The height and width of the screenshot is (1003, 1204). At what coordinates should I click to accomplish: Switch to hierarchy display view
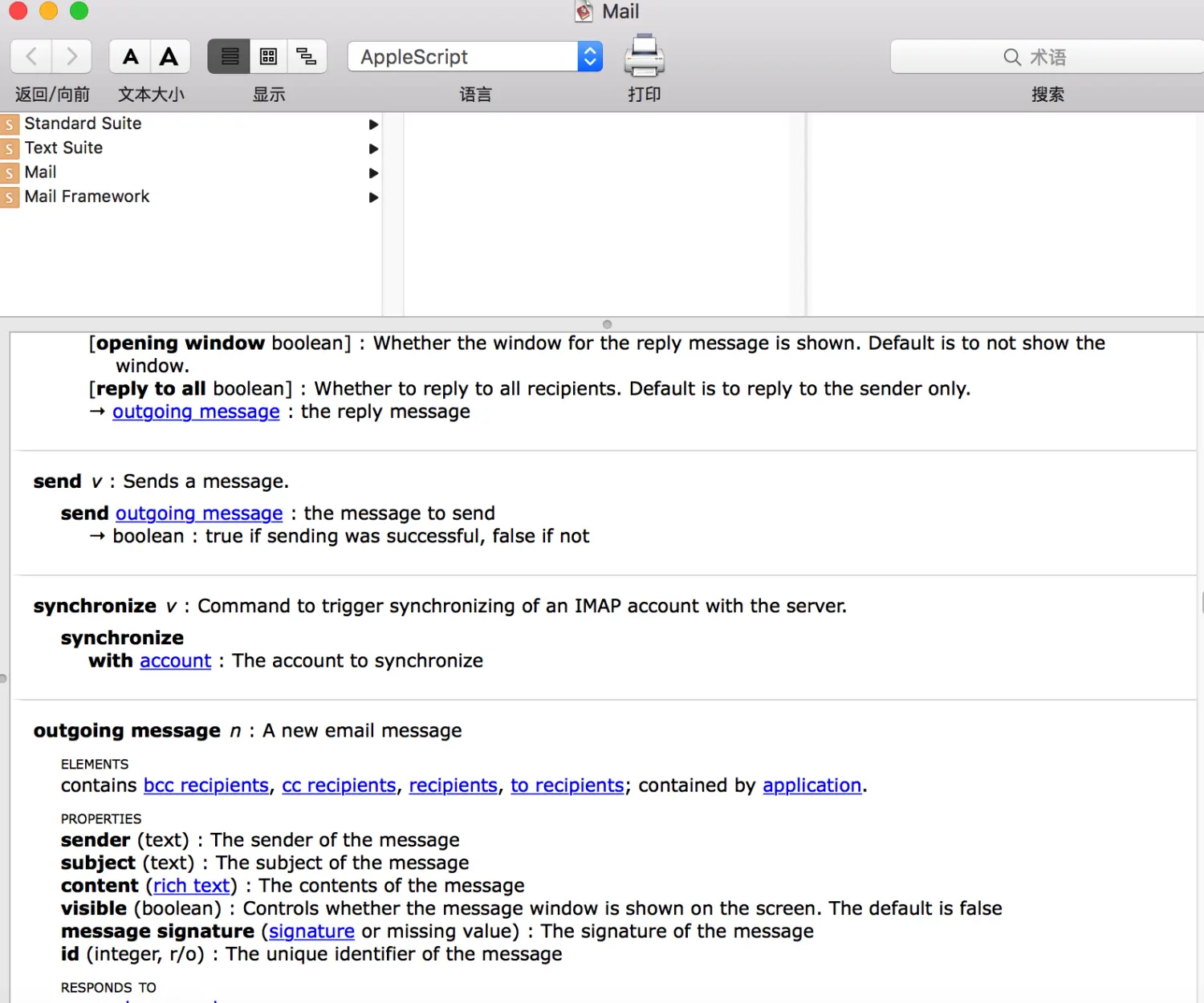pyautogui.click(x=307, y=56)
